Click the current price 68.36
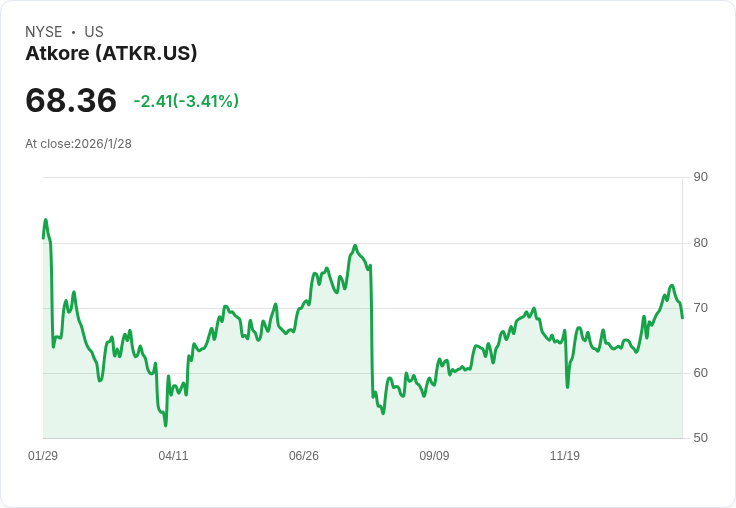Viewport: 736px width, 508px height. click(71, 100)
